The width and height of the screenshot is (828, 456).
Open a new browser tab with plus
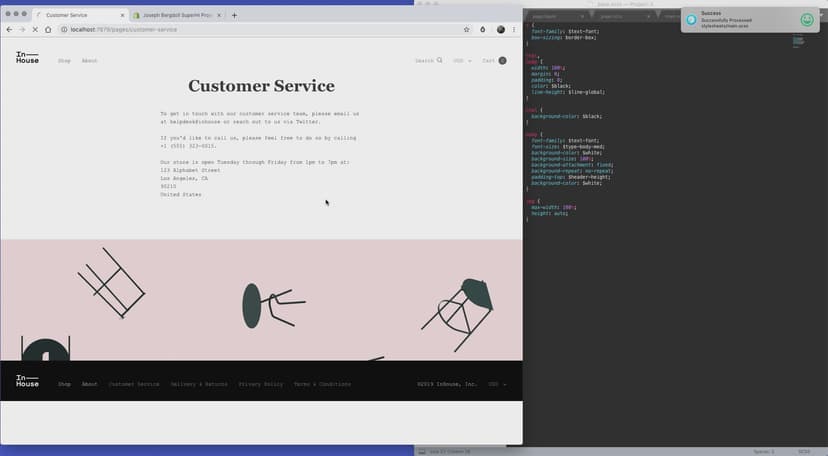234,15
